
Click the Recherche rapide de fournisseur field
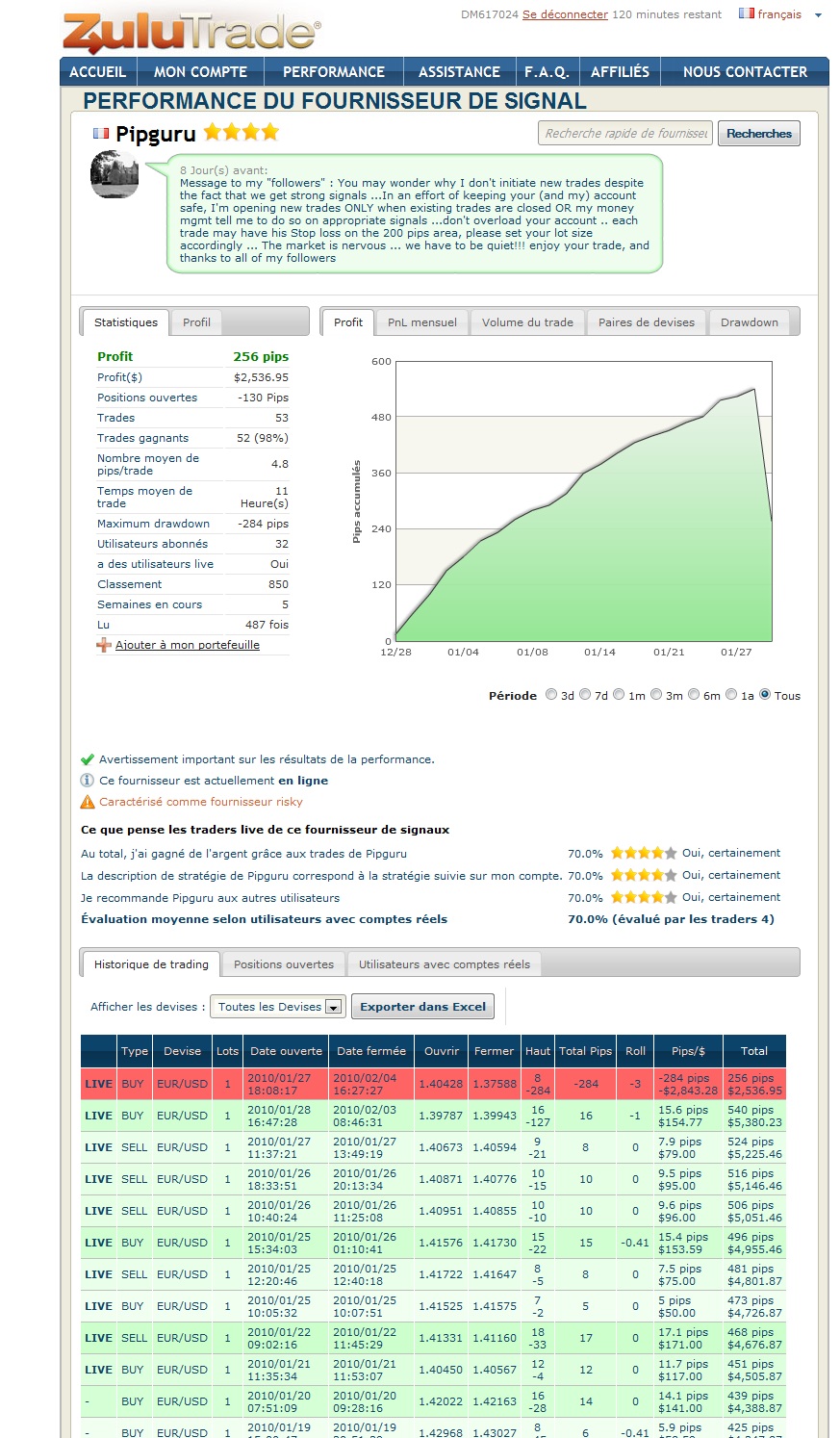625,134
